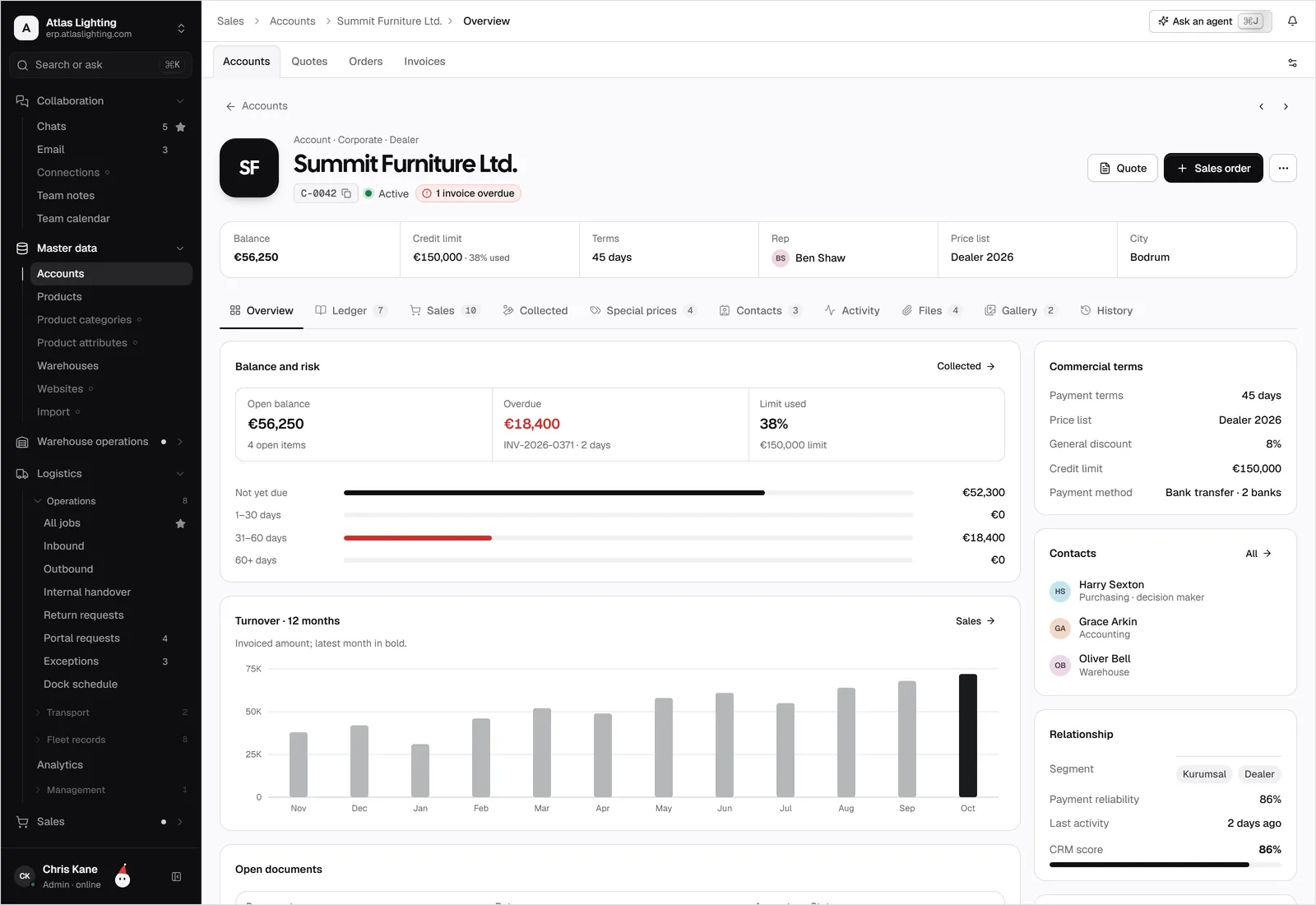Viewport: 1316px width, 905px height.
Task: Click the SF account avatar
Action: tap(249, 168)
